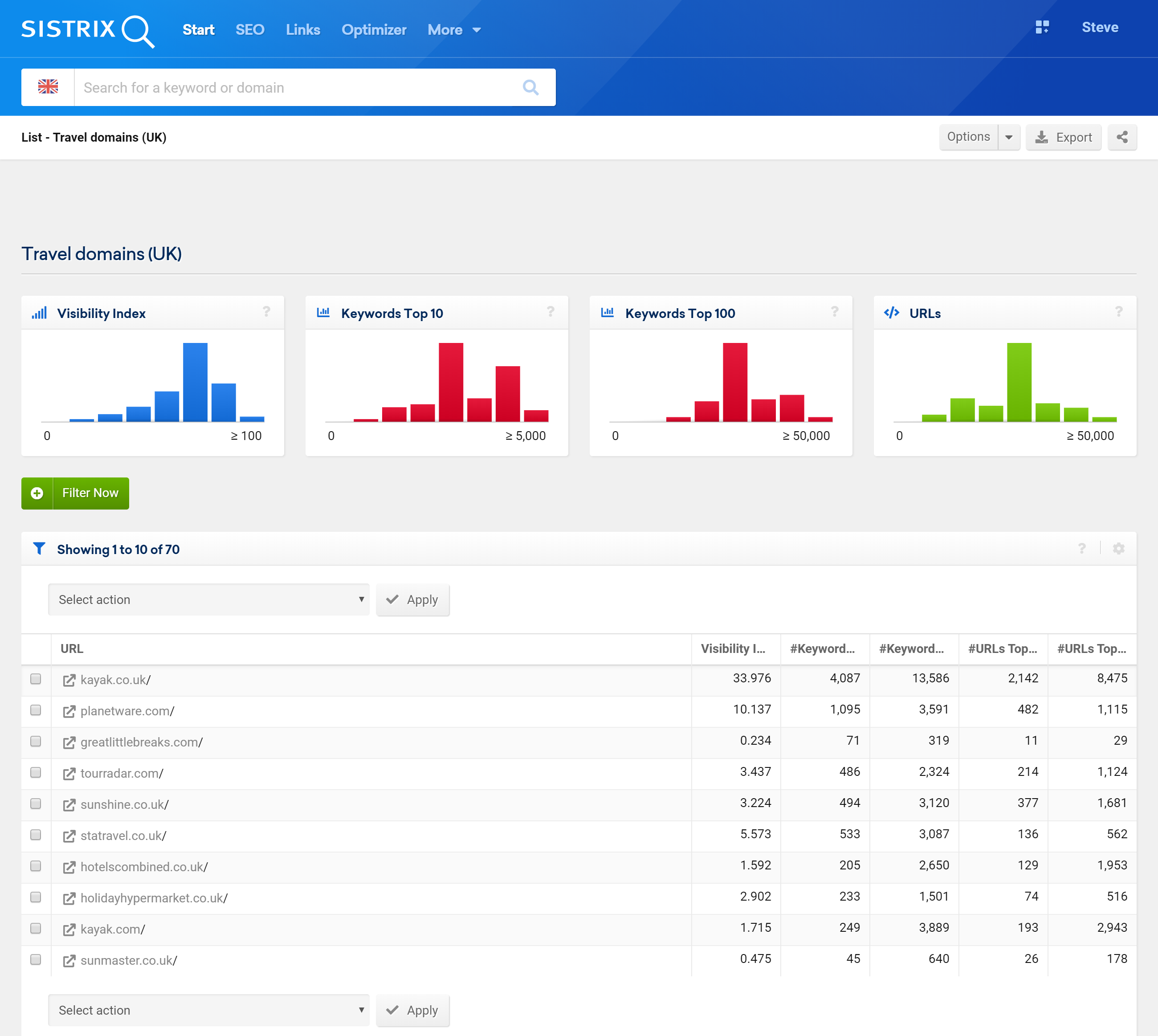Tick the sunmaster.co.uk row checkbox

point(36,959)
